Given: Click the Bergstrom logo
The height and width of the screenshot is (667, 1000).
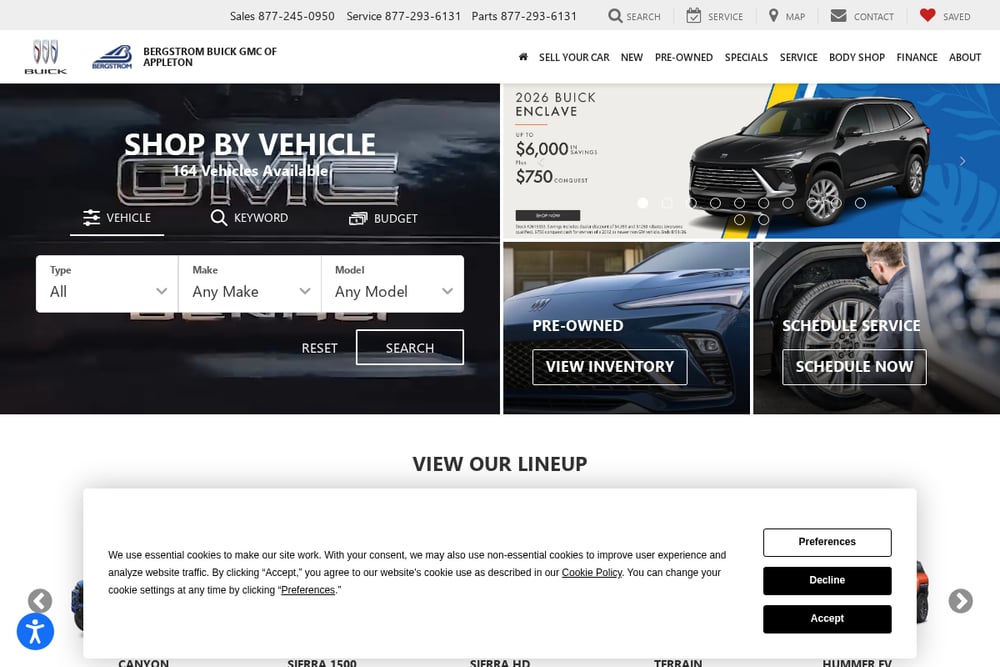Looking at the screenshot, I should [x=112, y=57].
